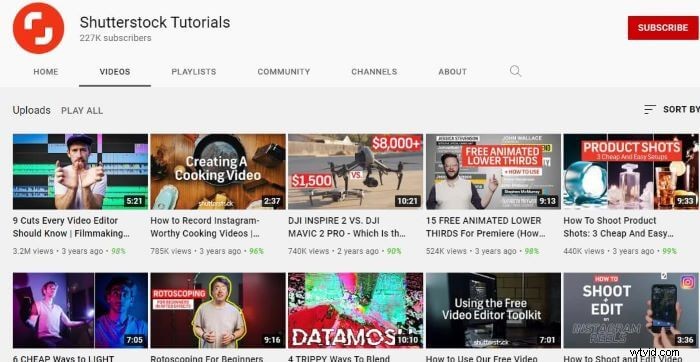Click title 'DJI INSPIRE 2 VS. DJI MAVIC 2 PRO'

tap(347, 227)
